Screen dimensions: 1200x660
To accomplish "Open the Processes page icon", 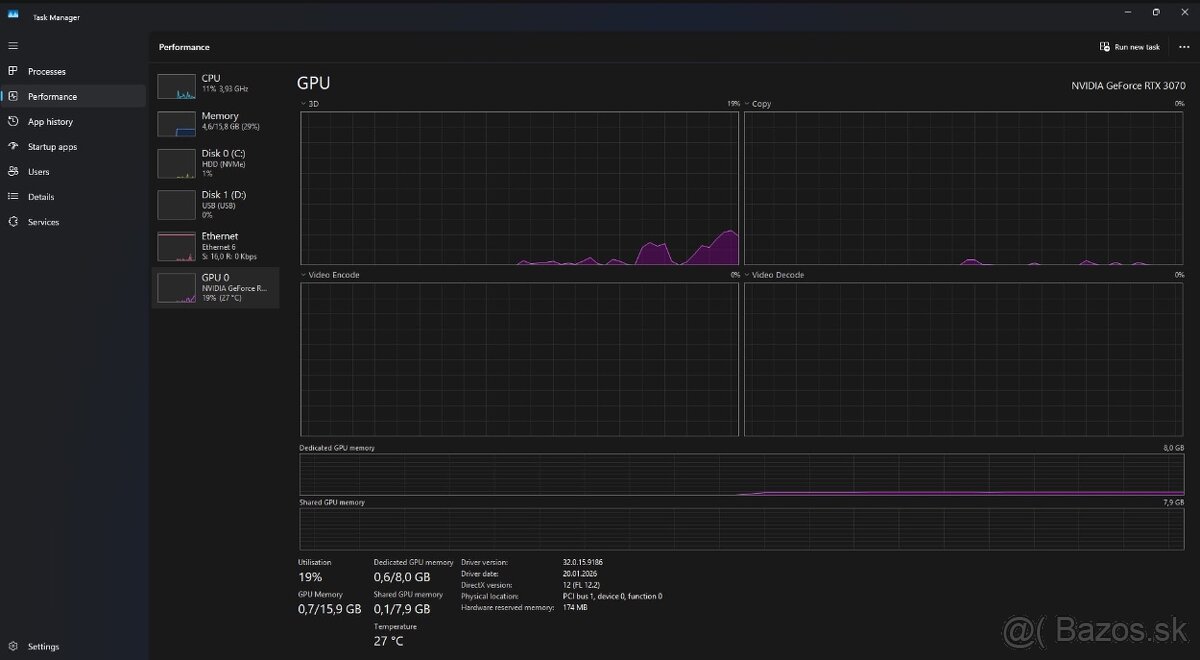I will 13,72.
